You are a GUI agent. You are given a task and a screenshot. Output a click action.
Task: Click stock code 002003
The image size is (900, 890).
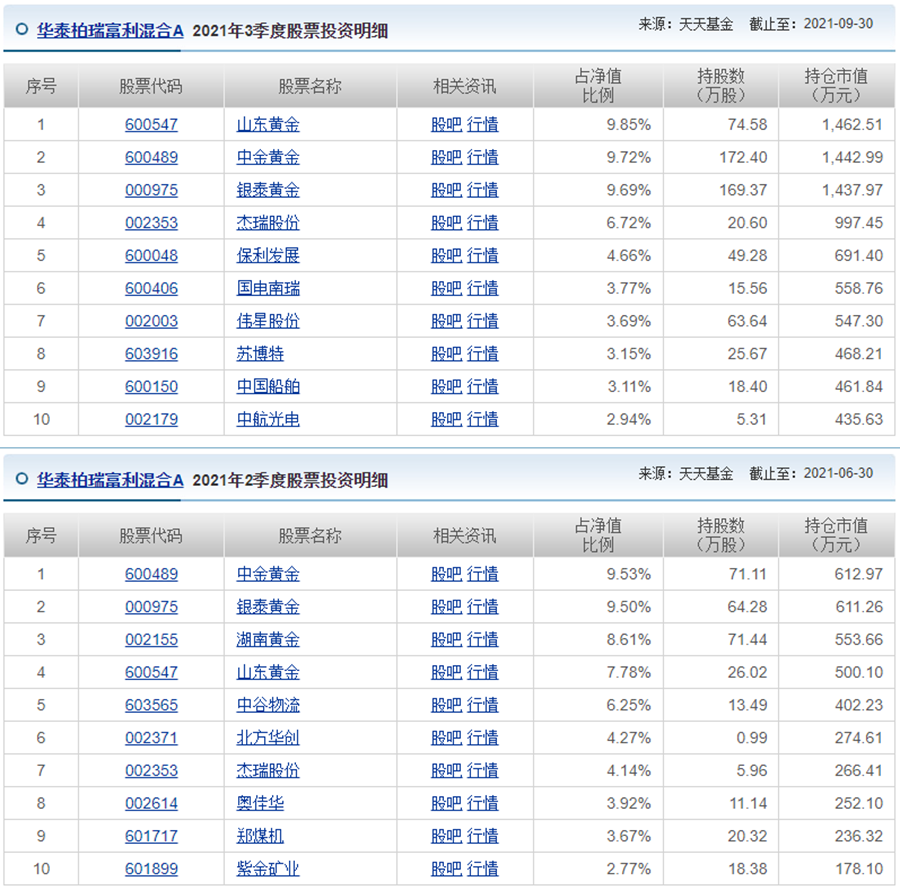[152, 321]
